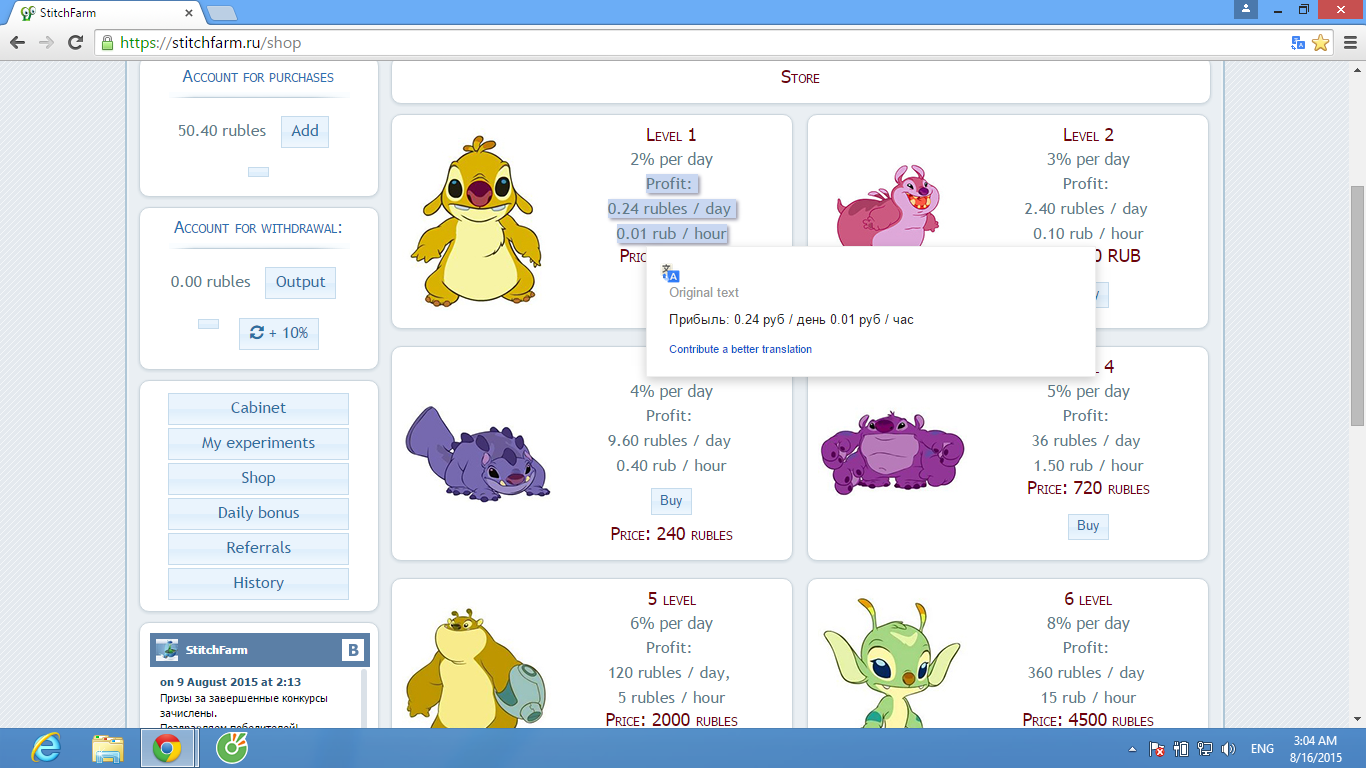
Task: Select the StitchFarm browser tab
Action: click(x=105, y=13)
